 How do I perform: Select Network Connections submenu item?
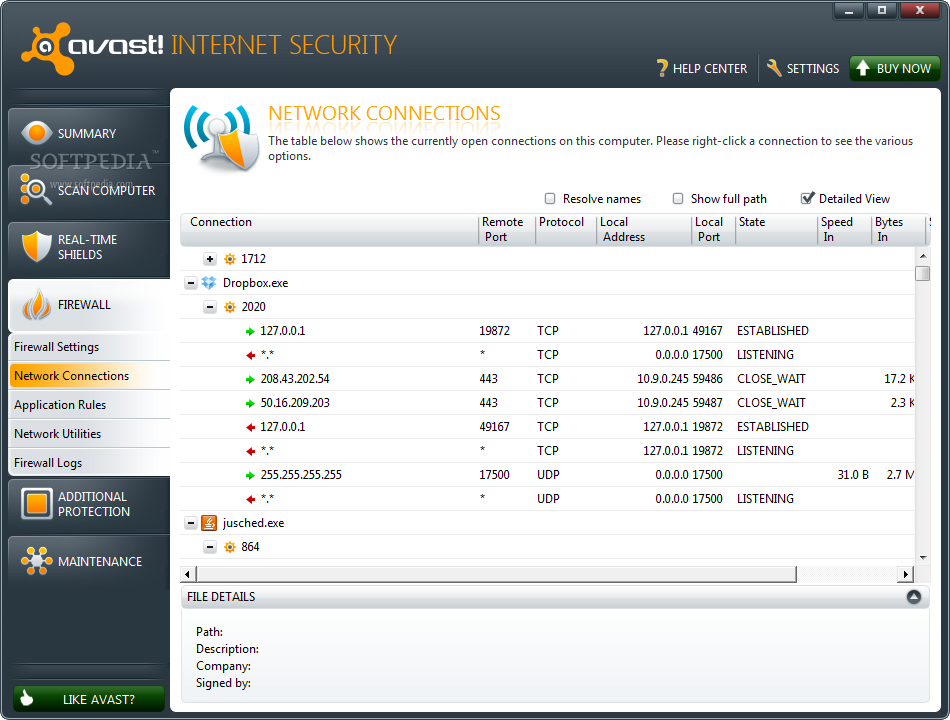coord(89,376)
